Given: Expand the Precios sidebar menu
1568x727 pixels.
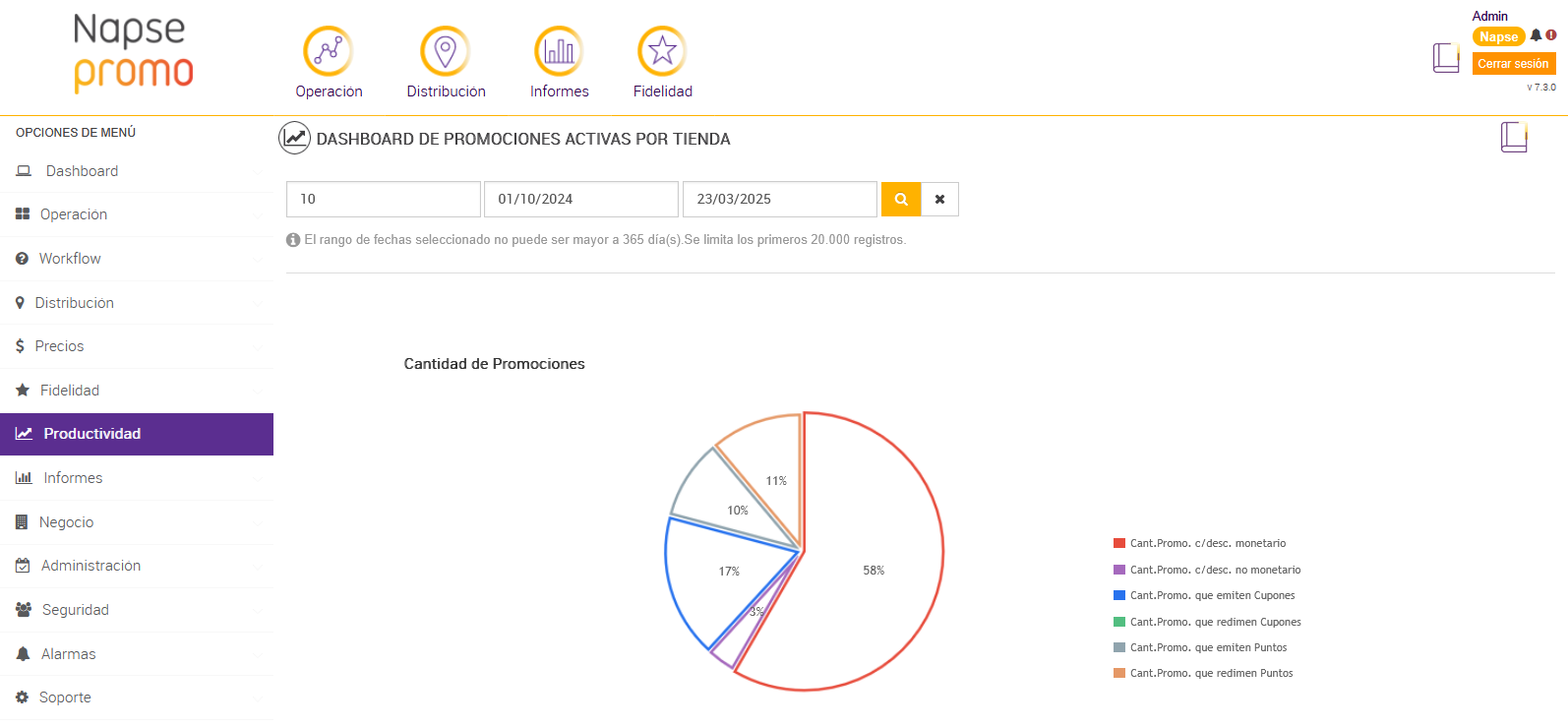Looking at the screenshot, I should click(x=59, y=346).
